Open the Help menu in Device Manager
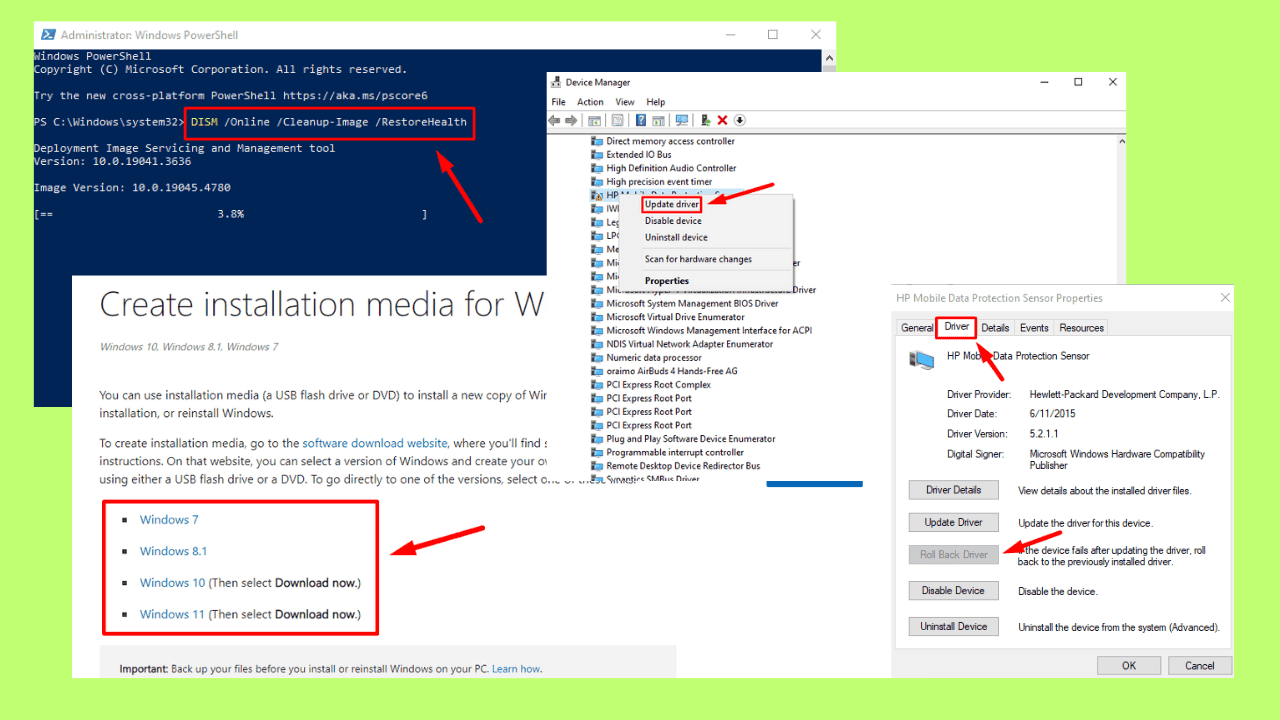This screenshot has height=720, width=1280. click(x=655, y=102)
